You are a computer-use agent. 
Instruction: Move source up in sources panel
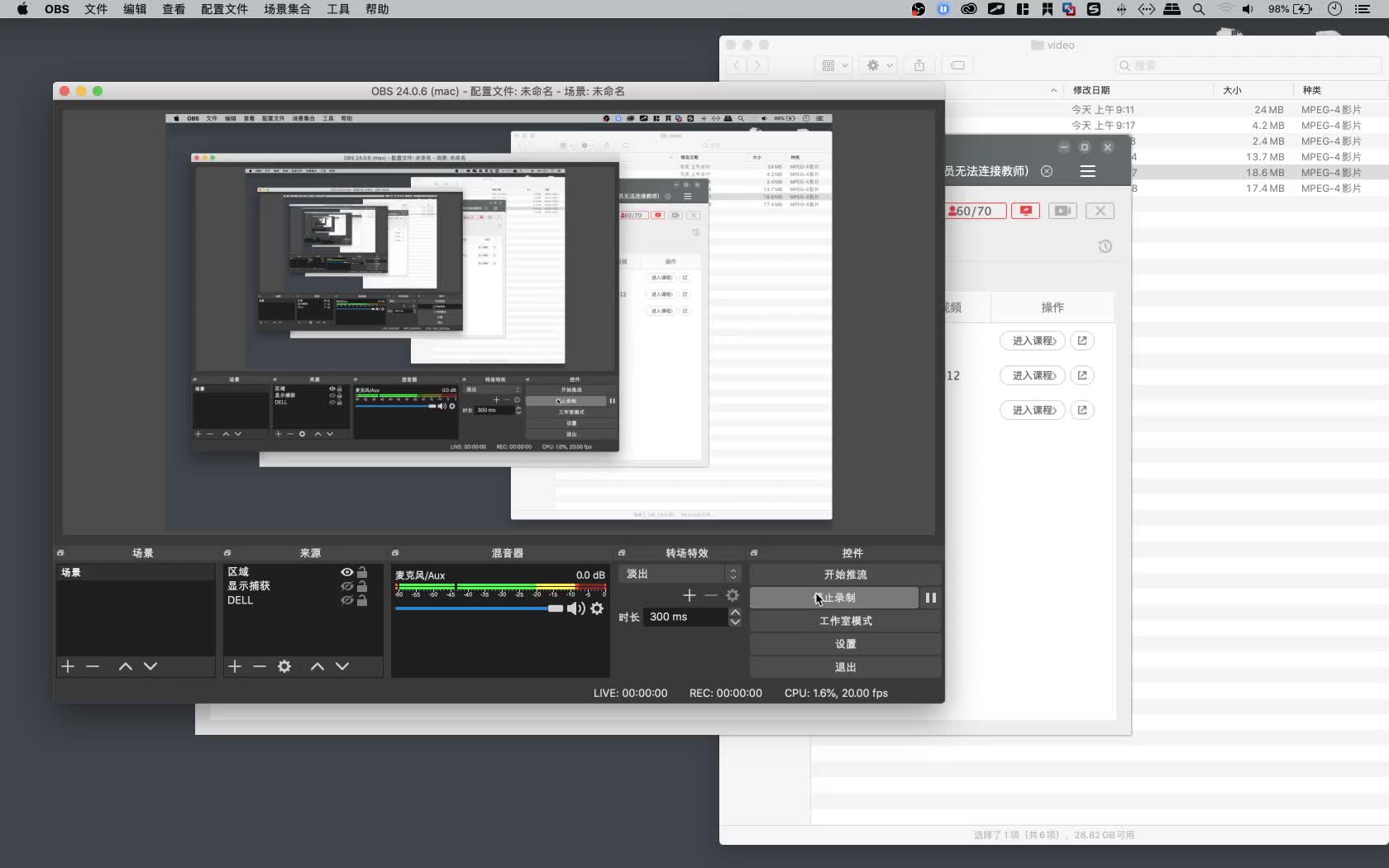(317, 666)
